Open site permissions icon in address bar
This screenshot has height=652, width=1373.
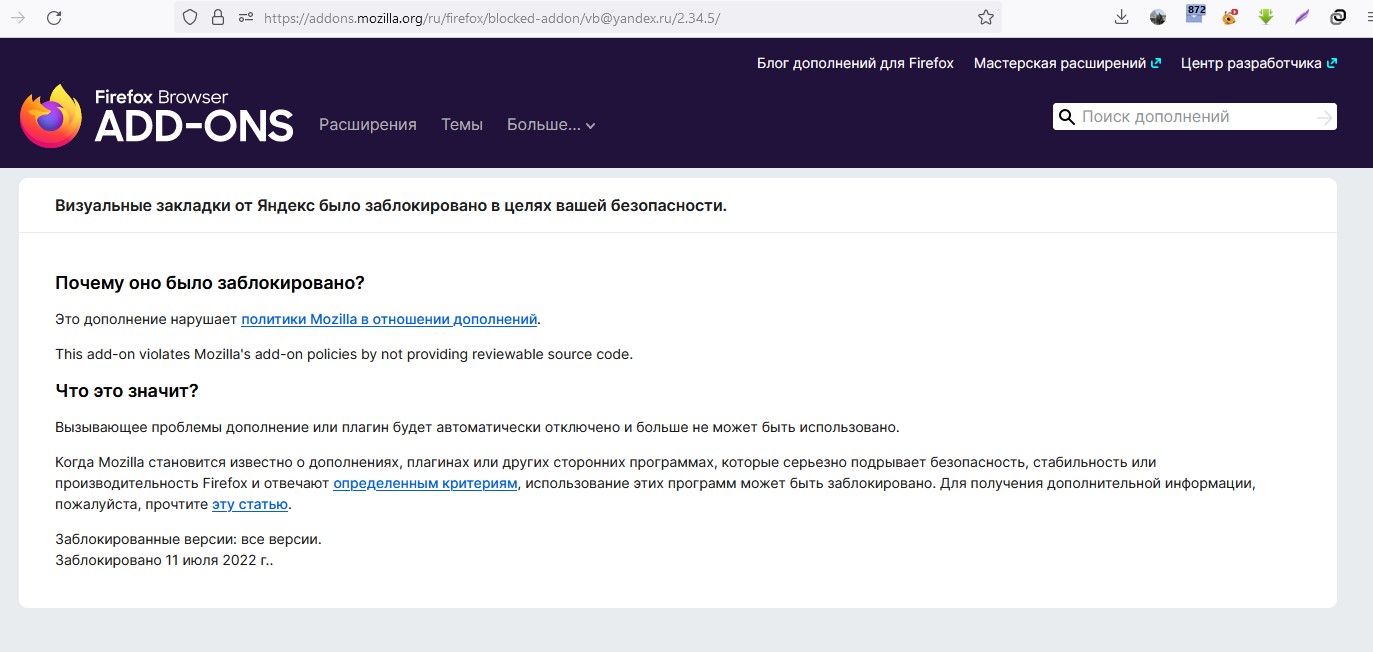246,17
